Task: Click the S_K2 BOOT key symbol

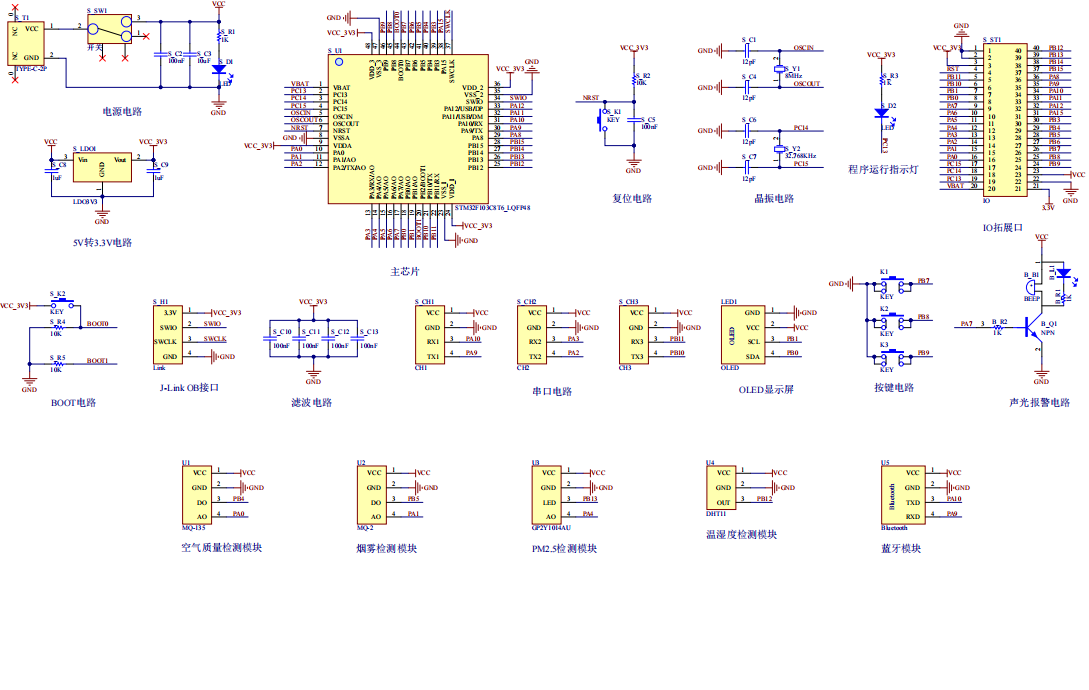Action: [x=62, y=304]
